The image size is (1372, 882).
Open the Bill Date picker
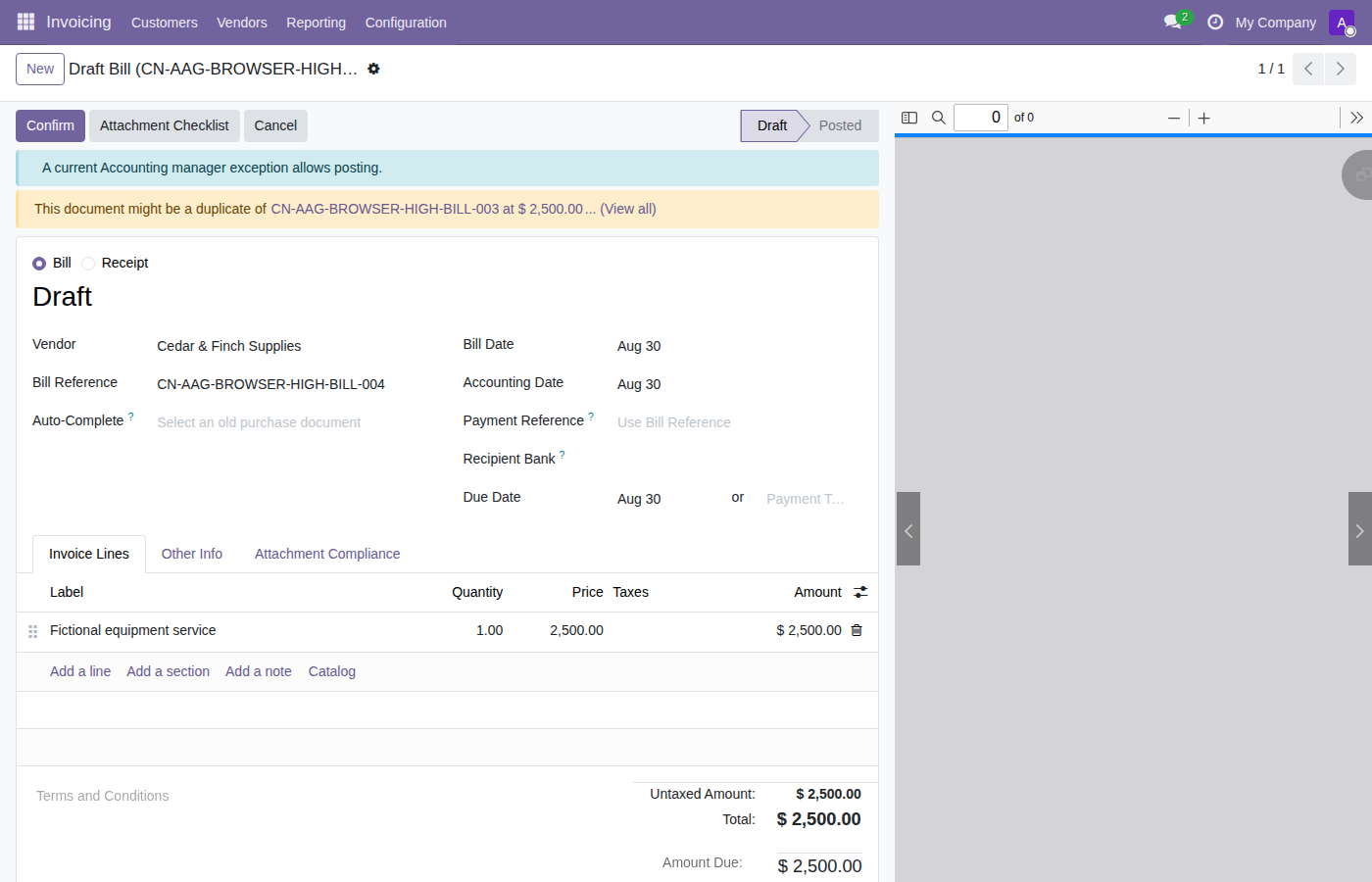click(740, 346)
